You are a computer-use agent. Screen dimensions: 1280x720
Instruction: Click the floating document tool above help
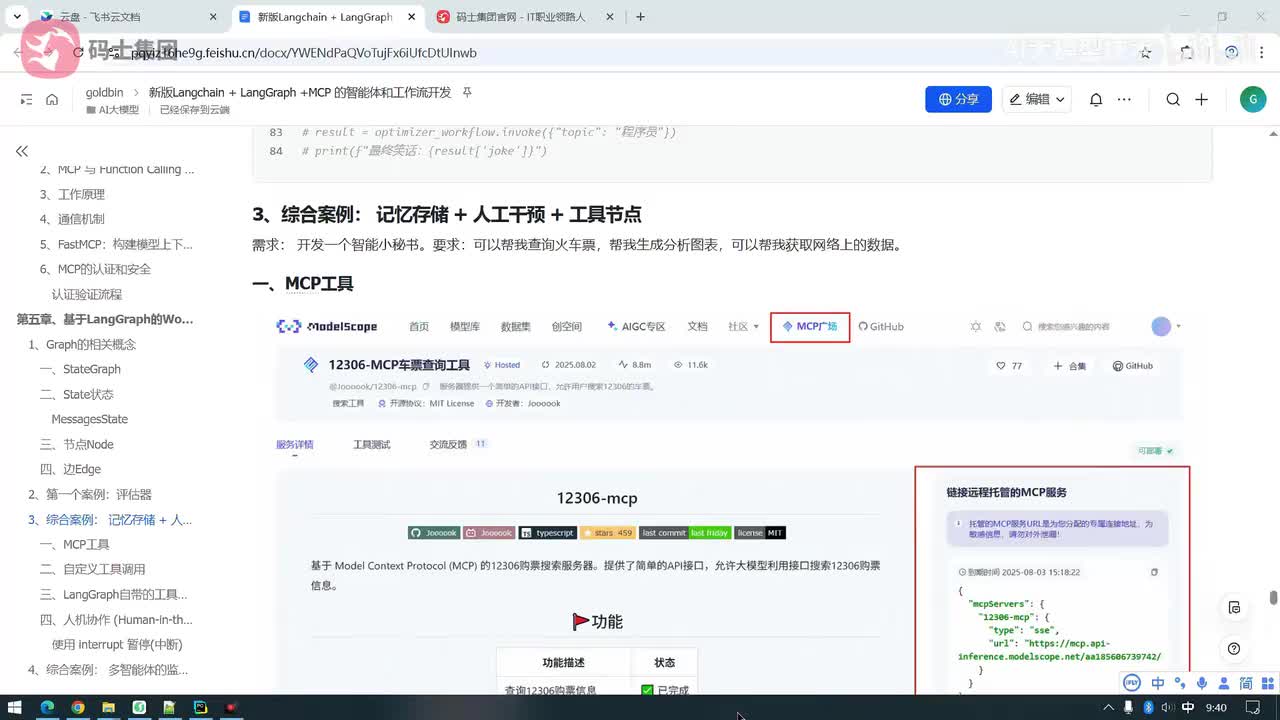coord(1234,607)
